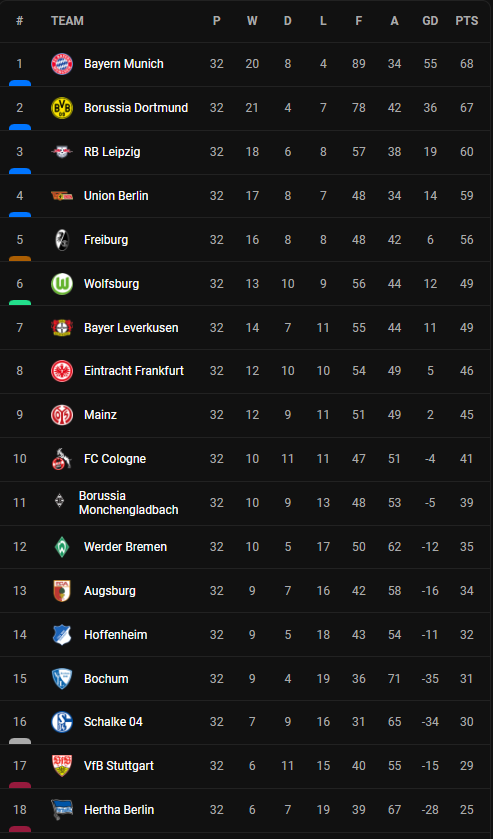
Task: Click the PTS column header
Action: pyautogui.click(x=467, y=21)
